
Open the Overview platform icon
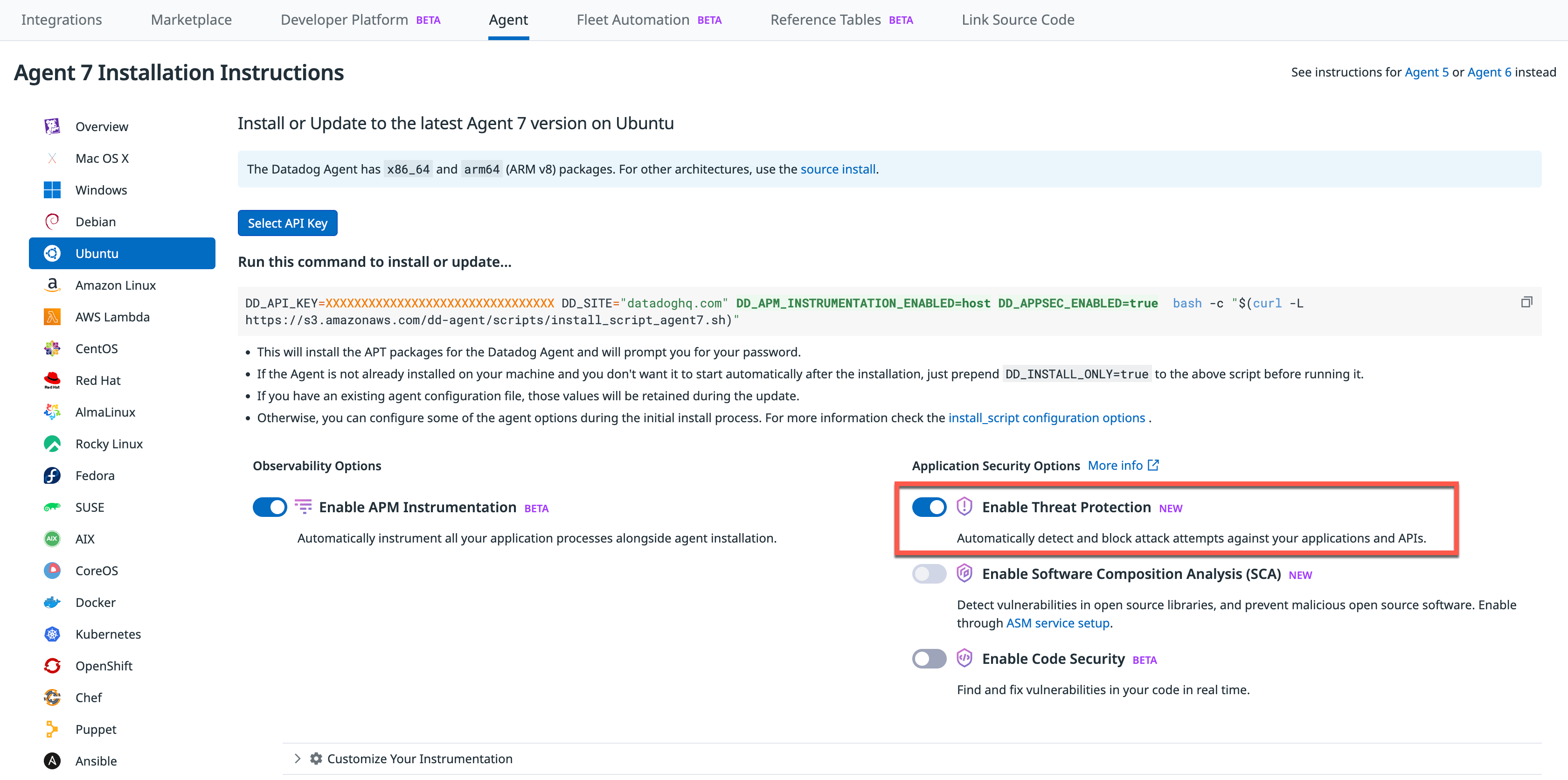tap(52, 126)
